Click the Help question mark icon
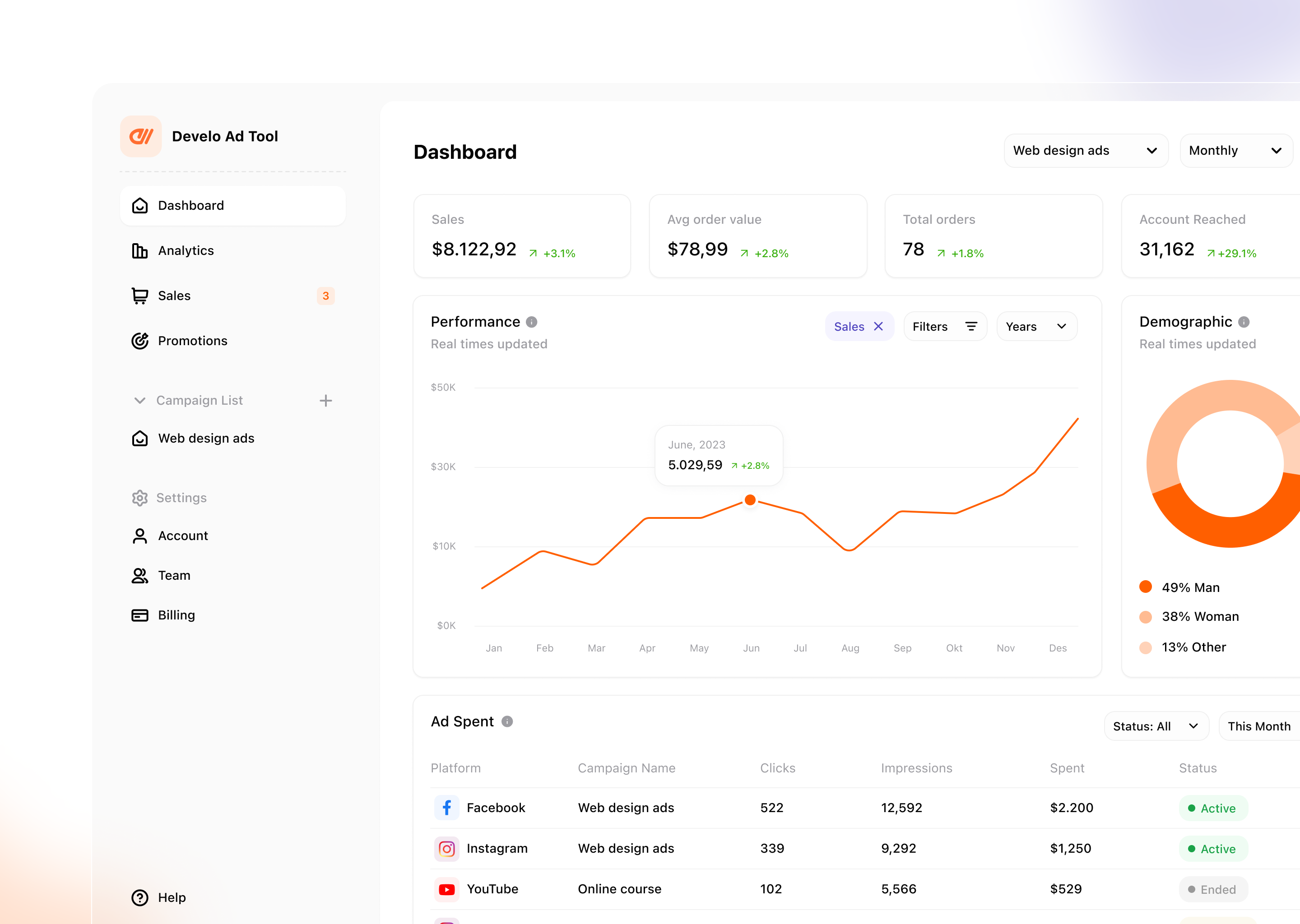Screen dimensions: 1300x924 [139, 898]
